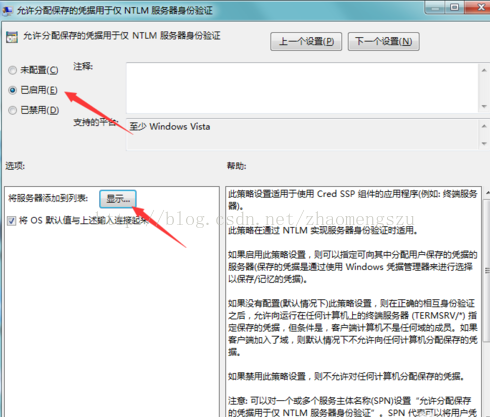Open the 显示... server list button
The width and height of the screenshot is (490, 417).
[118, 199]
